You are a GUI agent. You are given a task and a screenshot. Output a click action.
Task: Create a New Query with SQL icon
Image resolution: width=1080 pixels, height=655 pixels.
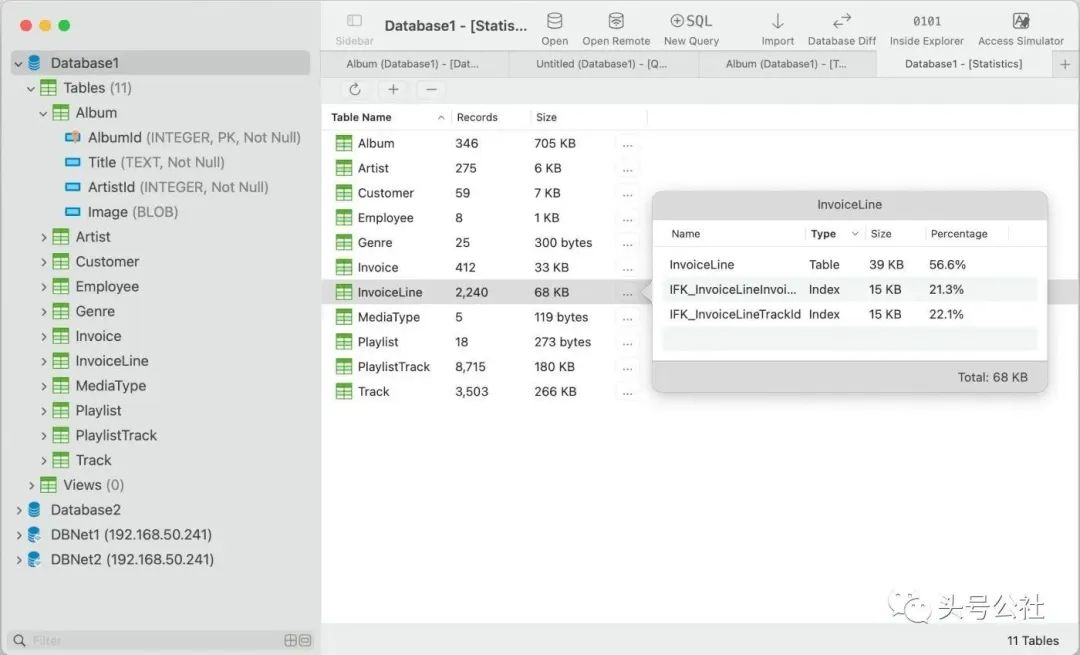(x=691, y=21)
